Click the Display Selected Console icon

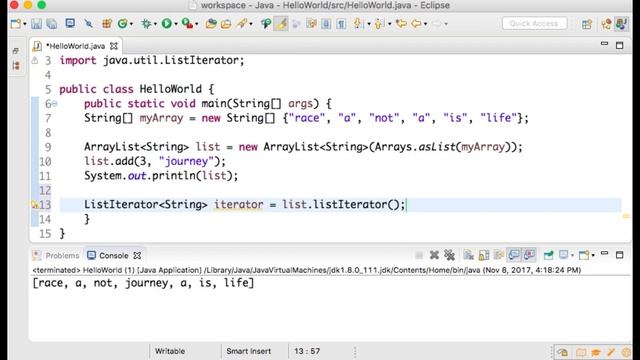coord(564,255)
